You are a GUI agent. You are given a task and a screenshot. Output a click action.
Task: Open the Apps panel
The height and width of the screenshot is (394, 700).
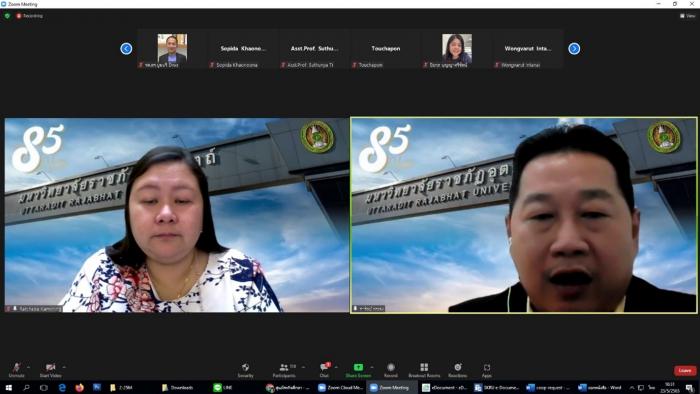(487, 370)
